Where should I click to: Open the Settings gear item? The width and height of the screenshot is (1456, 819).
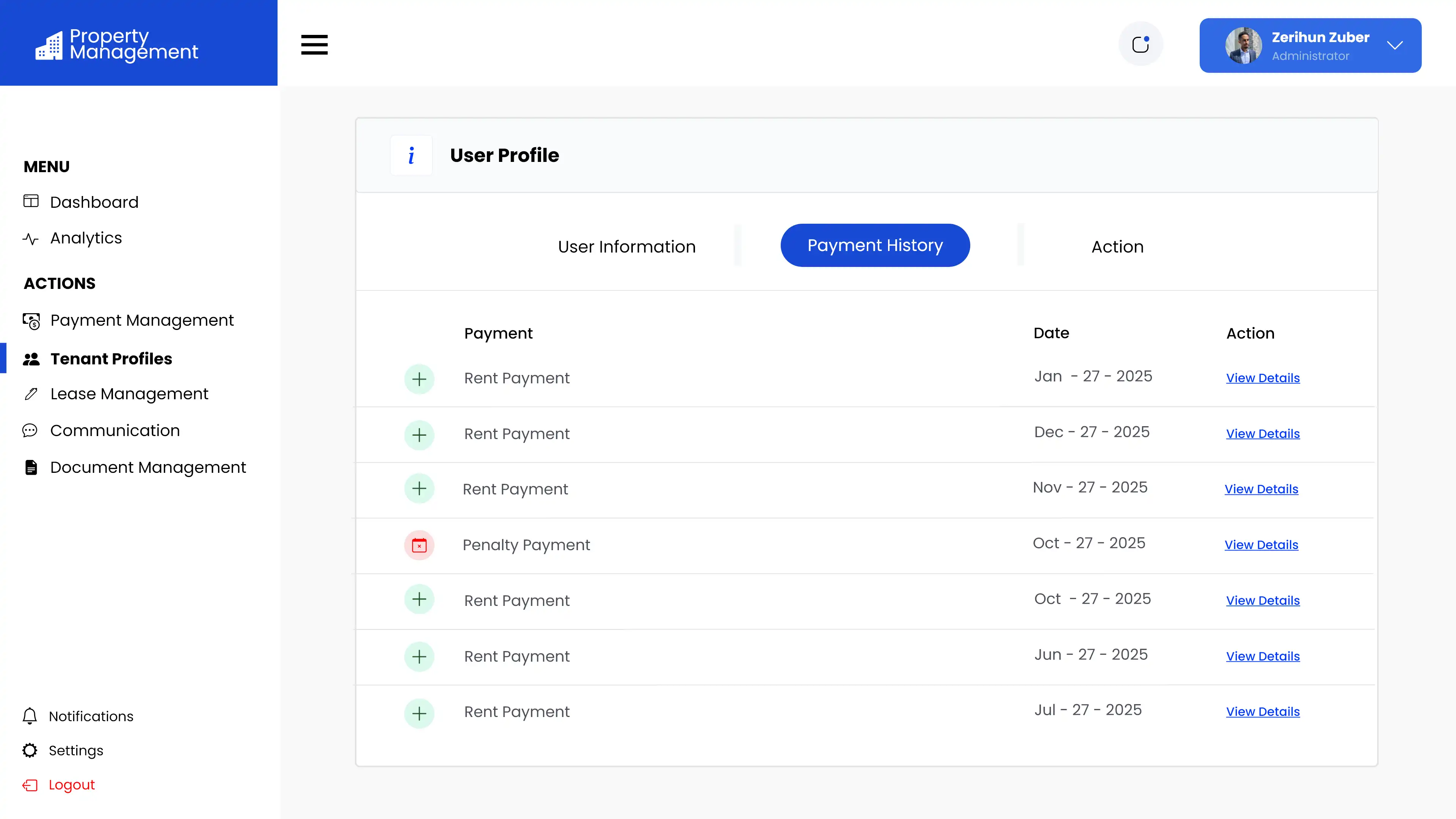coord(76,751)
